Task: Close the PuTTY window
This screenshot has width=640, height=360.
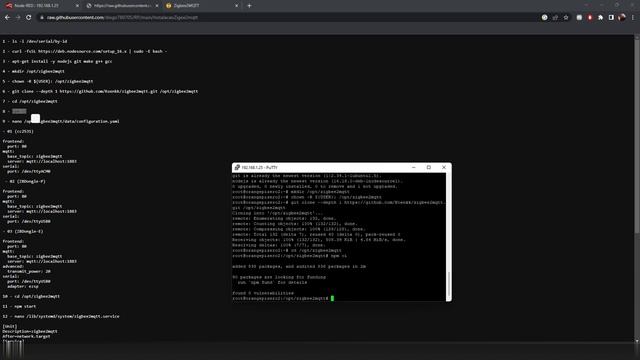Action: [444, 167]
